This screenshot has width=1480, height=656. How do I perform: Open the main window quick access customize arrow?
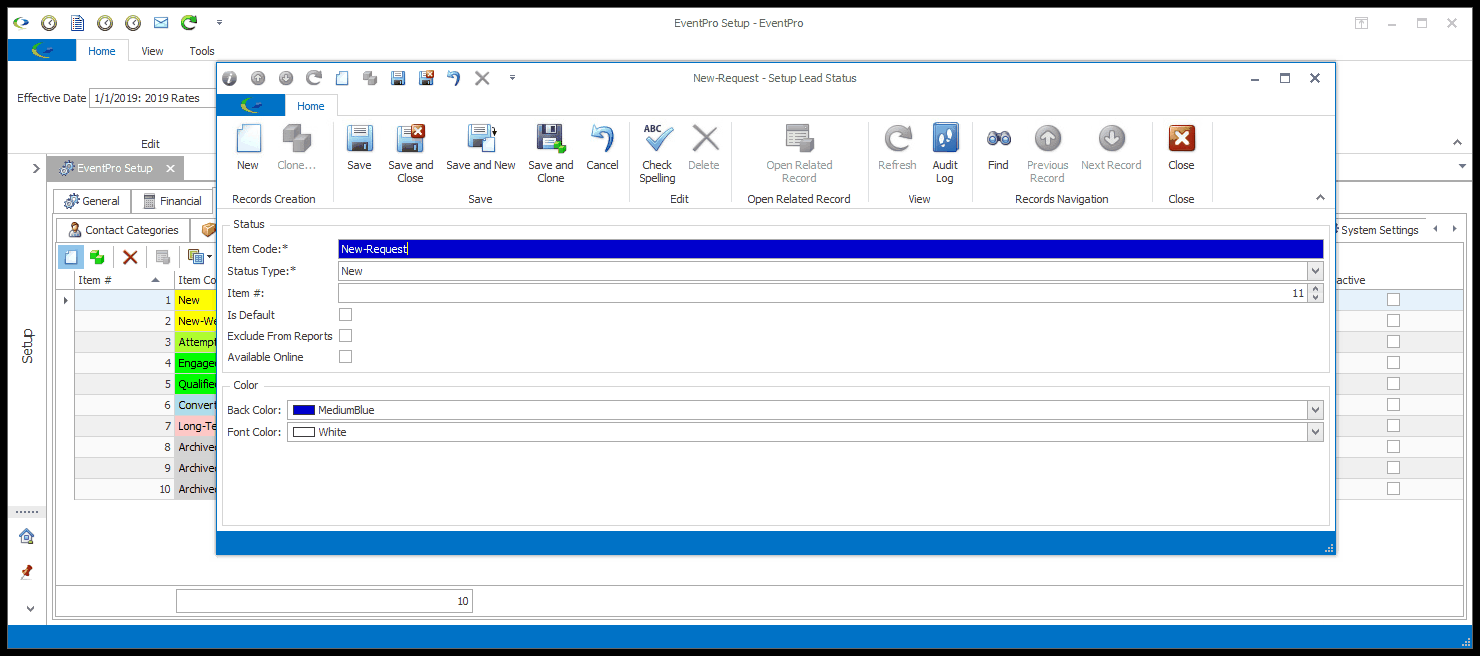219,22
